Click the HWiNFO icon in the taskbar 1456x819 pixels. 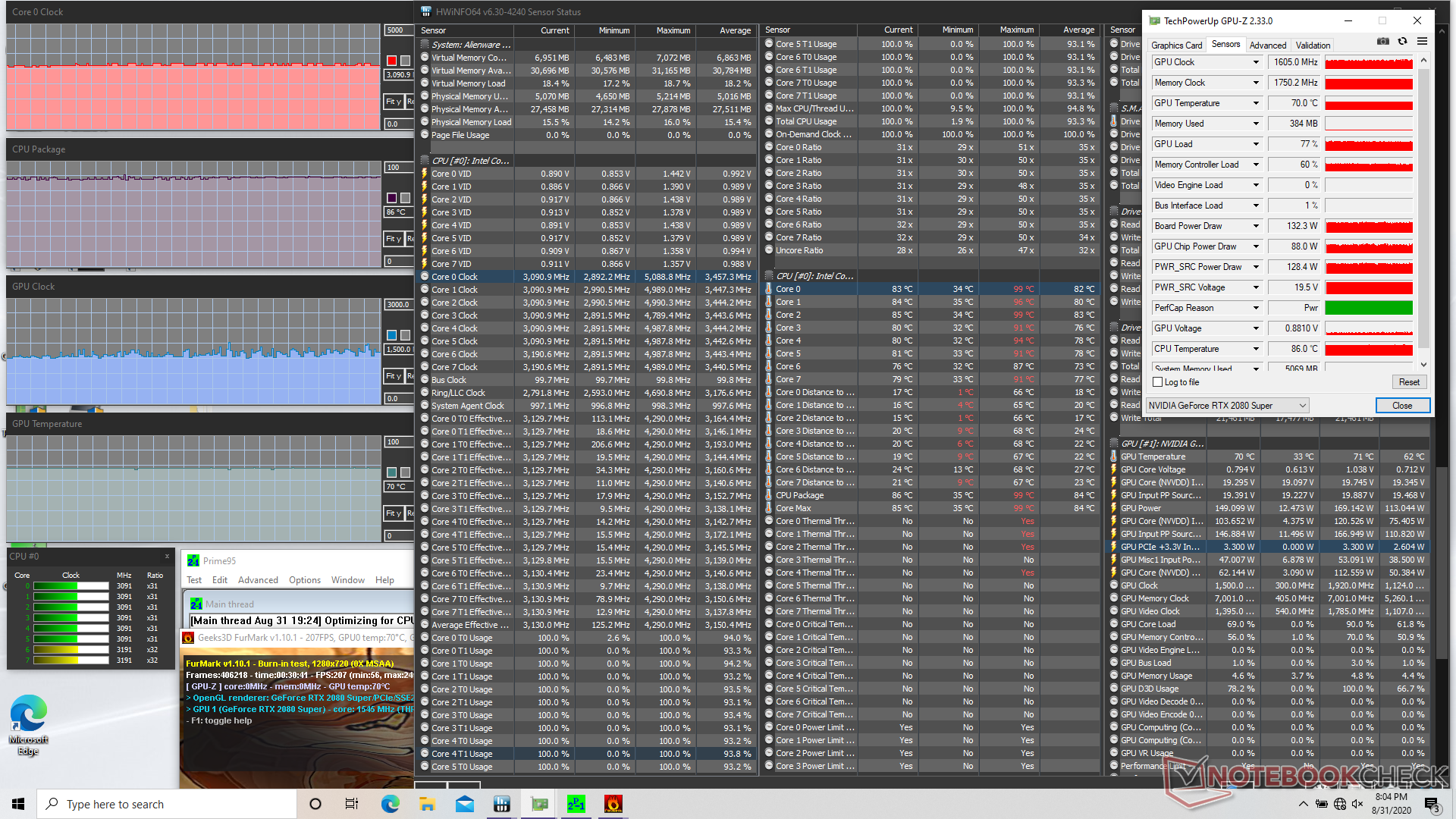tap(501, 804)
